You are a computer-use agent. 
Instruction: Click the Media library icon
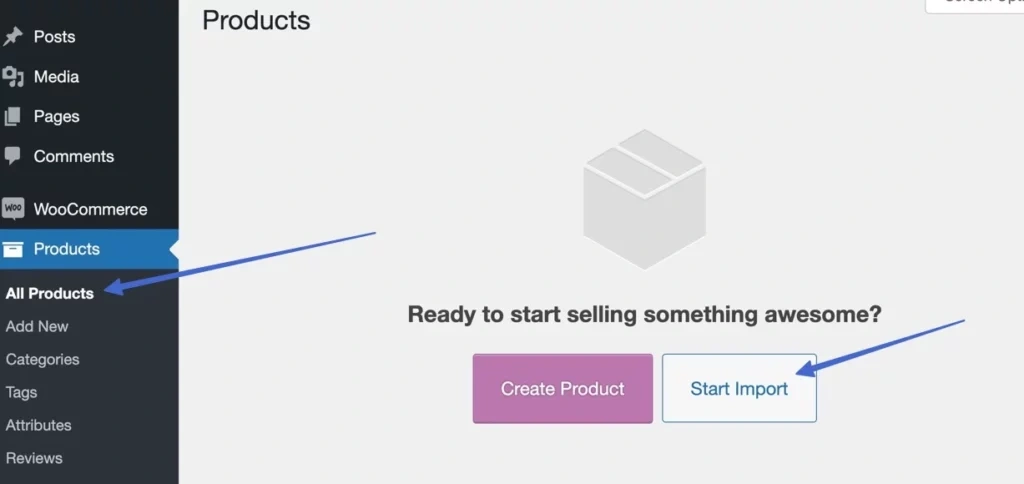(12, 77)
